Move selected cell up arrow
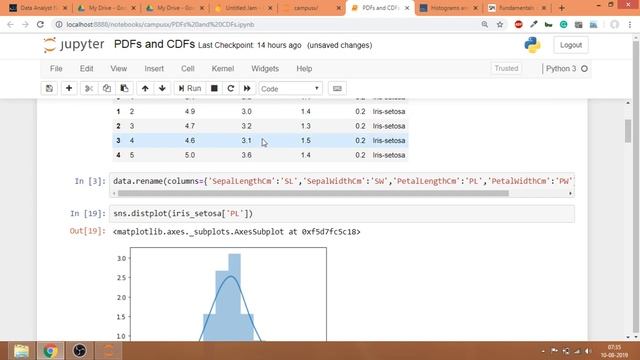This screenshot has width=640, height=360. [145, 89]
